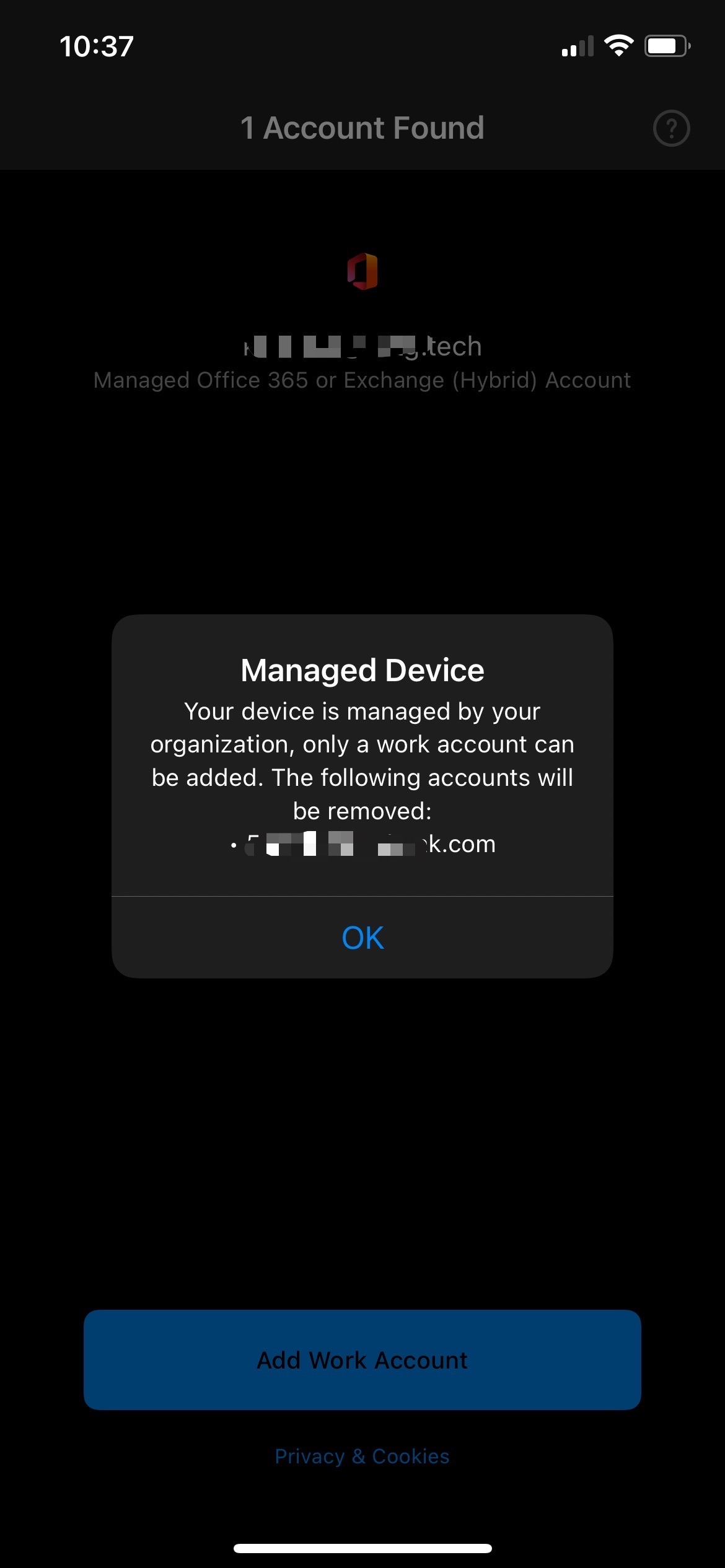This screenshot has width=725, height=1568.
Task: Tap the battery indicator icon
Action: click(x=667, y=46)
